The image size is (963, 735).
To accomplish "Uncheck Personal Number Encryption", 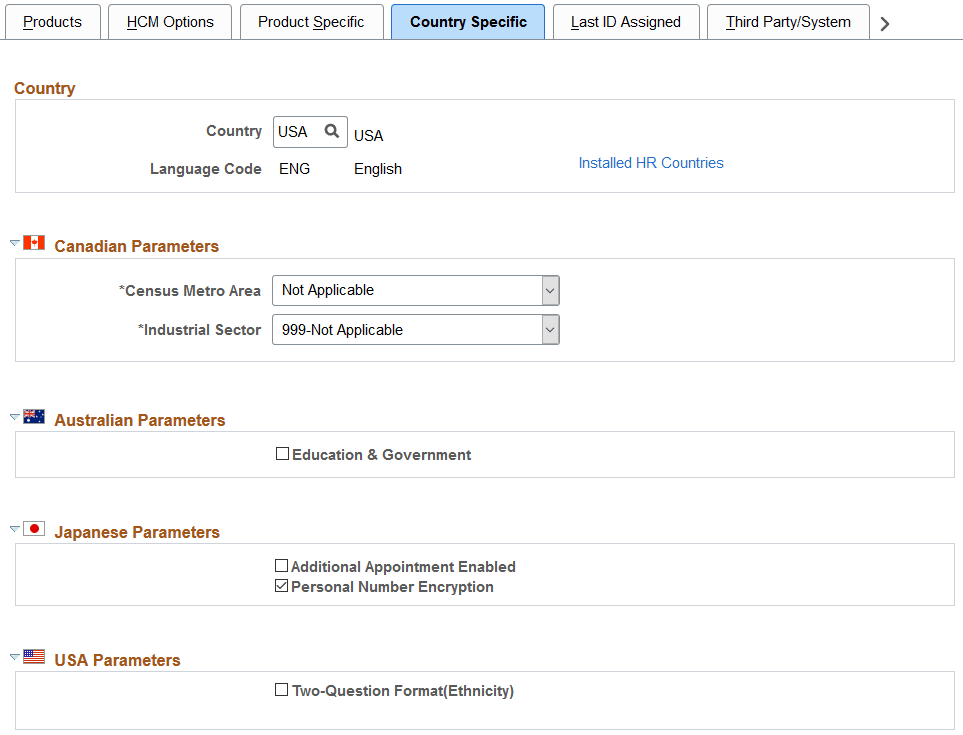I will 281,586.
